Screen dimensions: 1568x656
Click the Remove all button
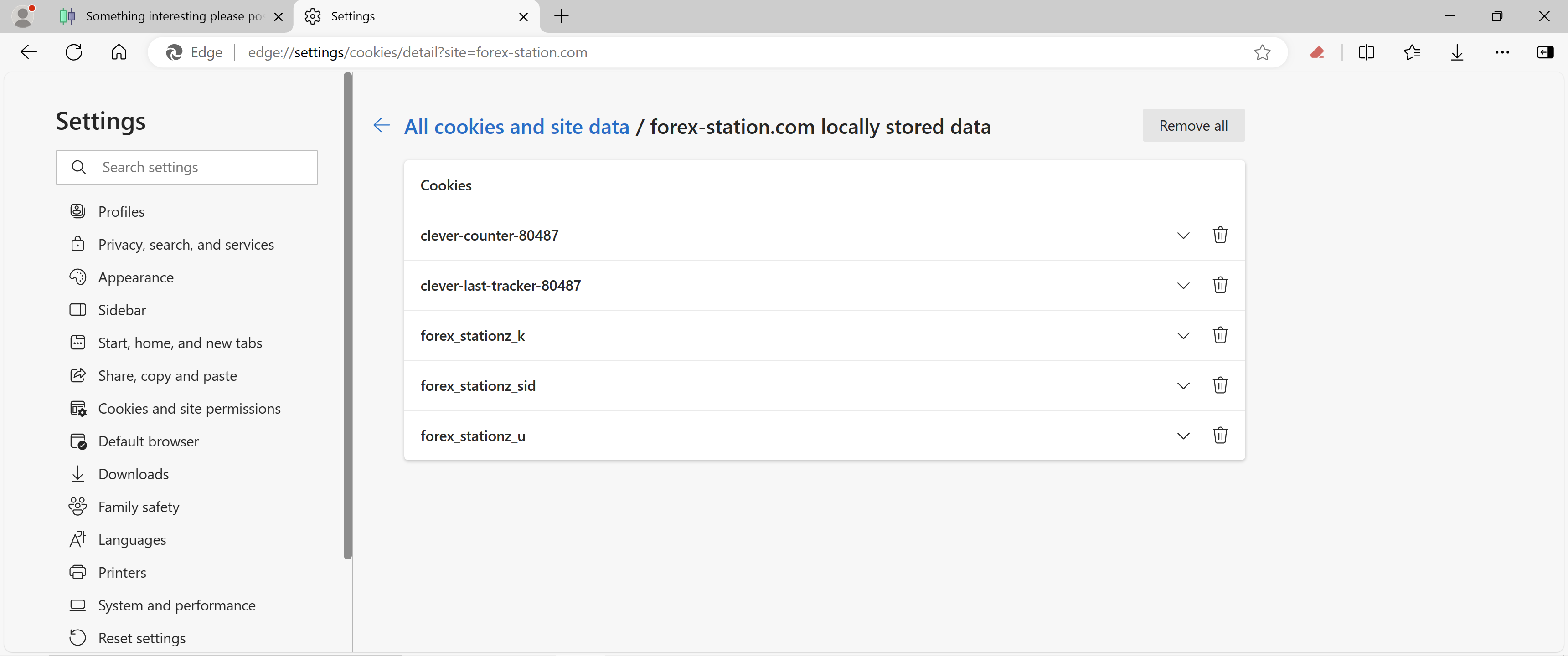pyautogui.click(x=1193, y=125)
